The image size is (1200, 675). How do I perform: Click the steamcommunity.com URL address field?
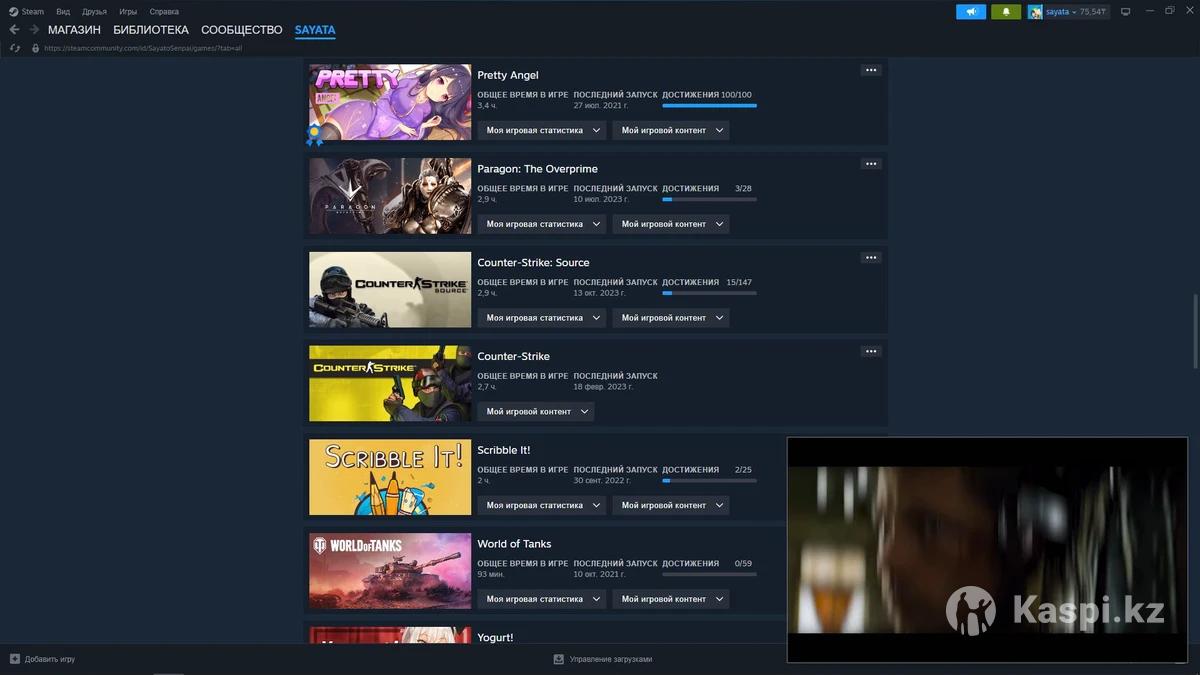point(144,48)
